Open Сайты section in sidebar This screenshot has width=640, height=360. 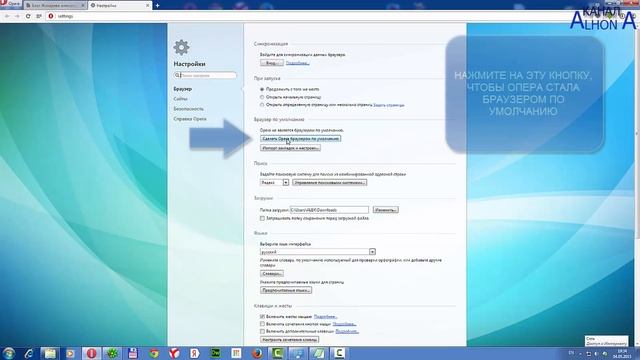coord(180,99)
